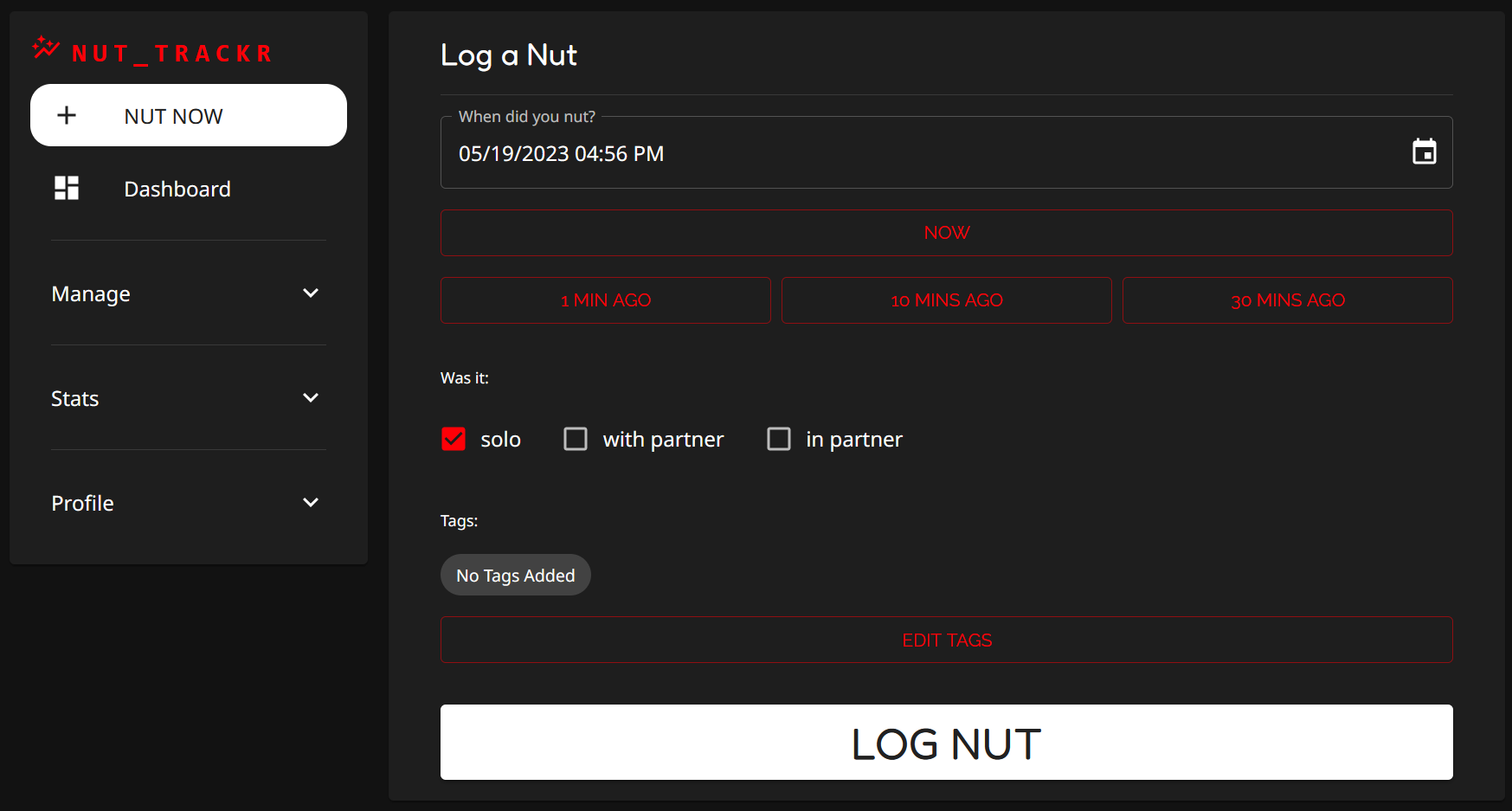1512x811 pixels.
Task: Click the Profile menu label
Action: click(x=82, y=503)
